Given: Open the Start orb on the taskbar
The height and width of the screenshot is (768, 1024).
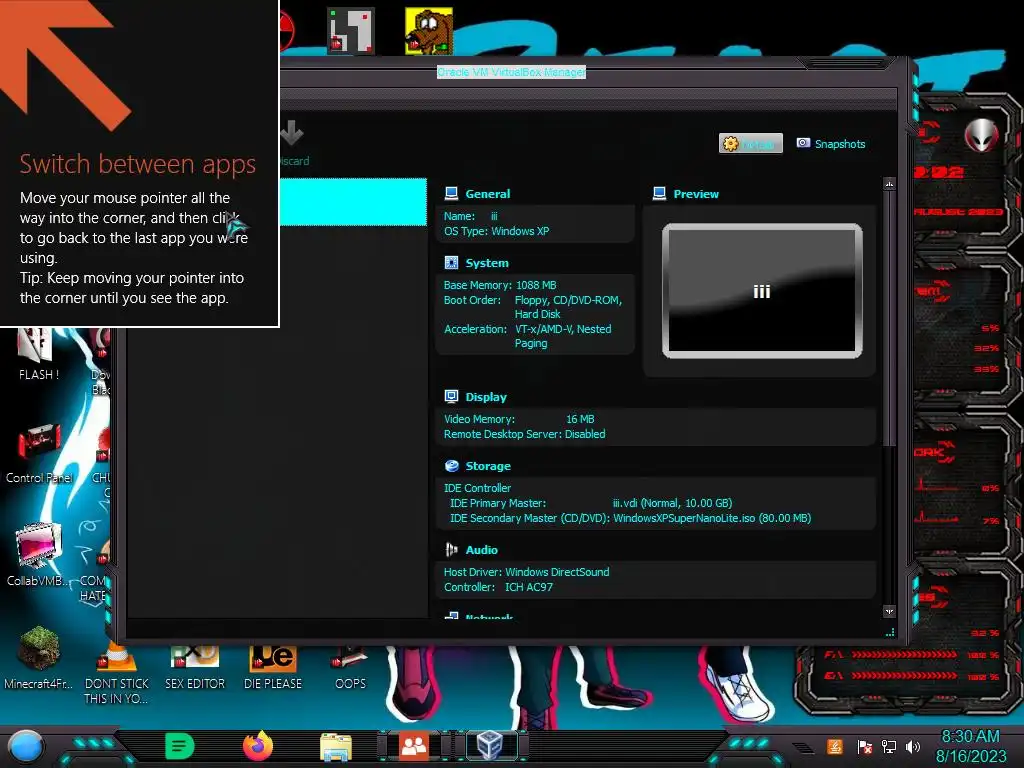Looking at the screenshot, I should pyautogui.click(x=25, y=747).
